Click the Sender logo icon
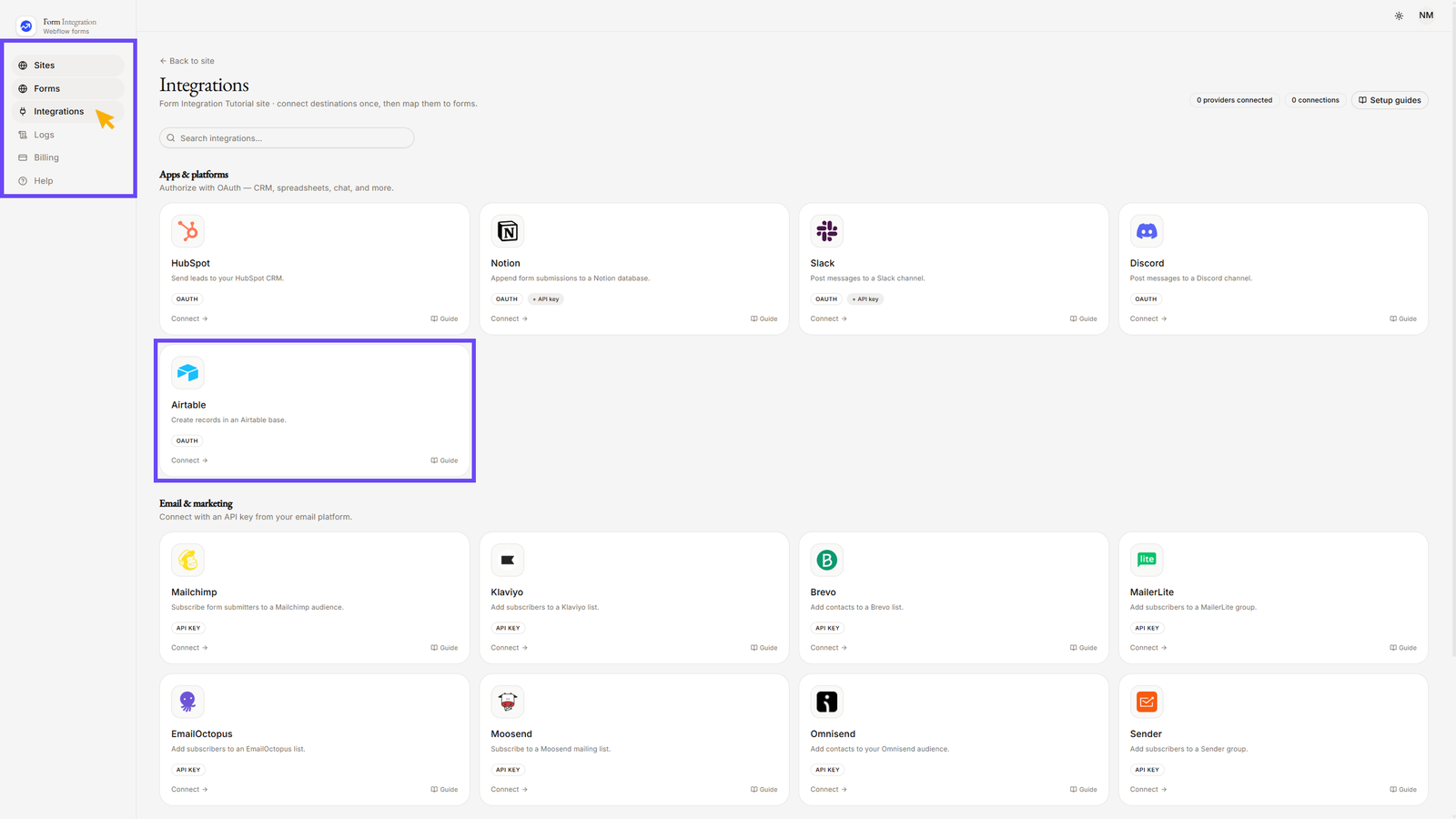The height and width of the screenshot is (819, 1456). [x=1147, y=702]
